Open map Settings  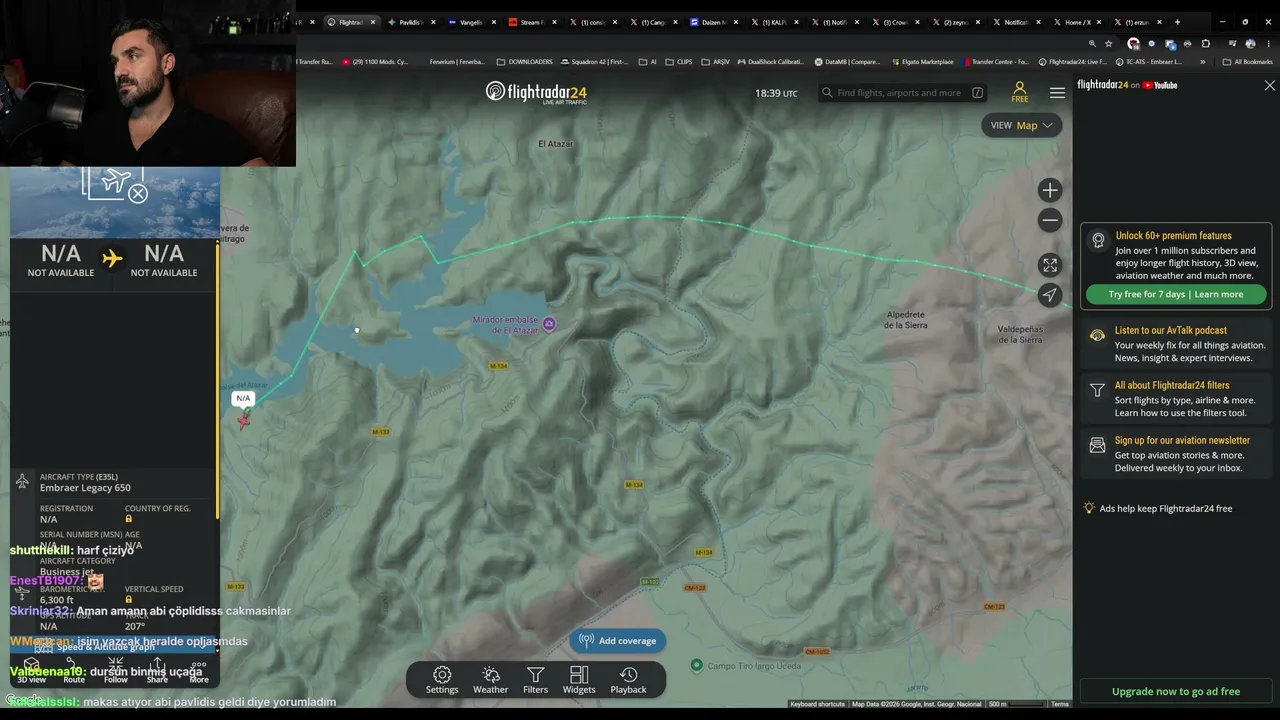pyautogui.click(x=442, y=680)
